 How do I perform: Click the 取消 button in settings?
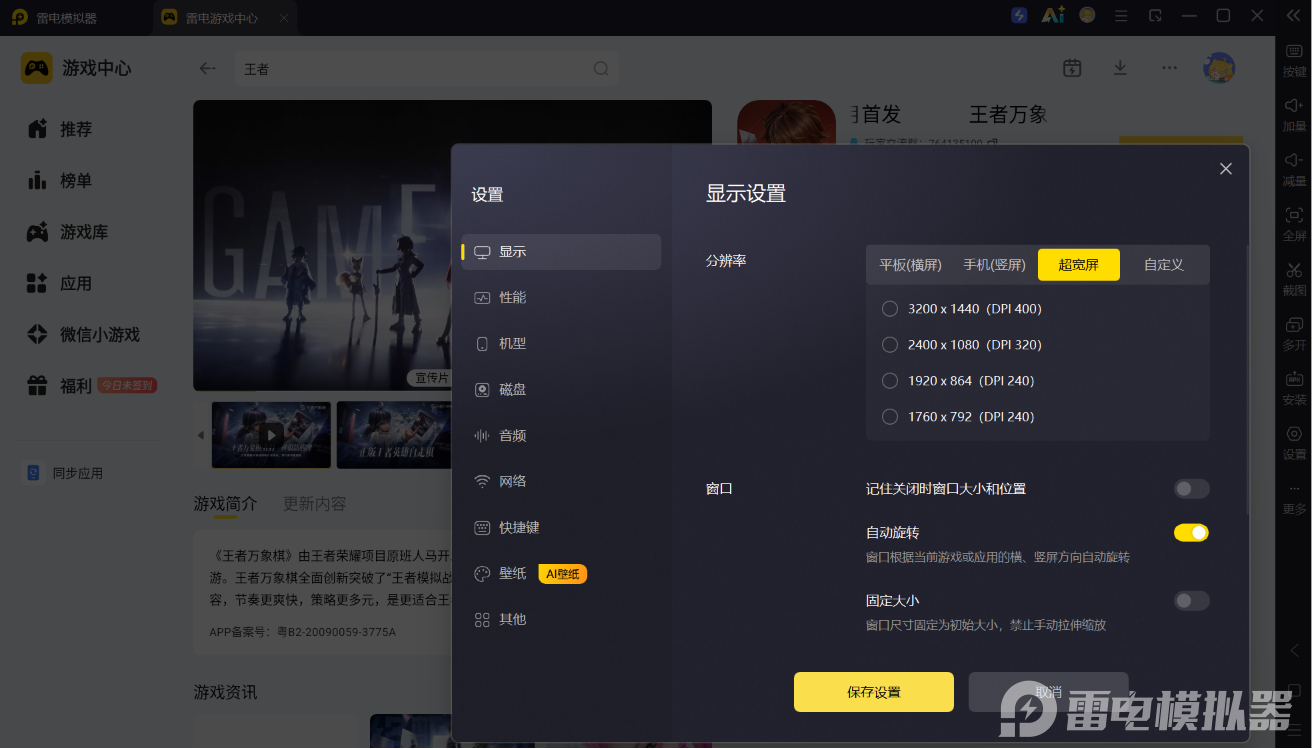(x=1048, y=692)
